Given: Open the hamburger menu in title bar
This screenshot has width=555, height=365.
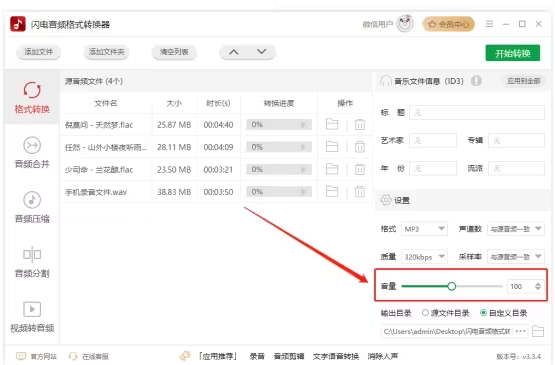Looking at the screenshot, I should tap(489, 24).
